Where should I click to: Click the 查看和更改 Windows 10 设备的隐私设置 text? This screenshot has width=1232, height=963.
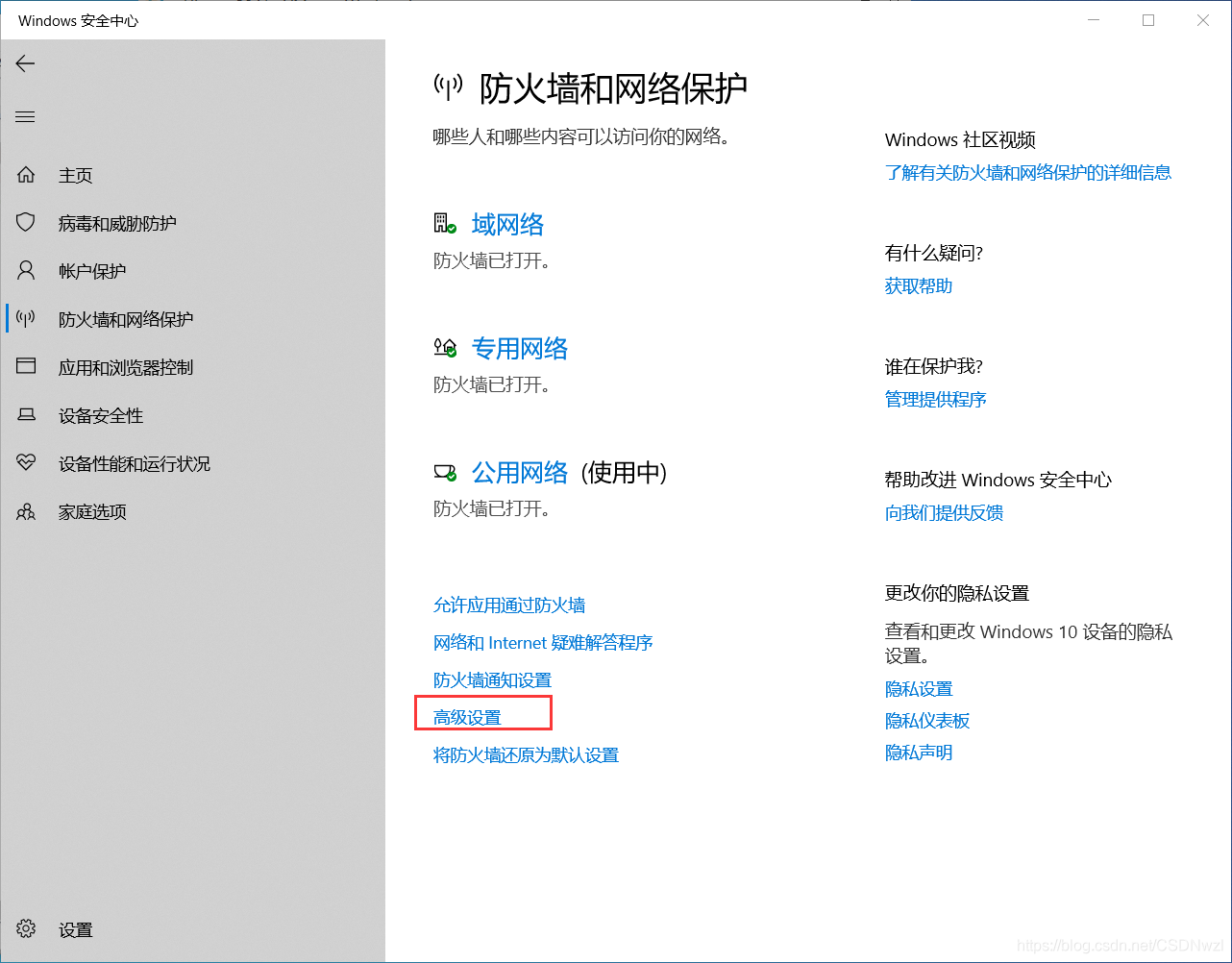click(x=1028, y=644)
